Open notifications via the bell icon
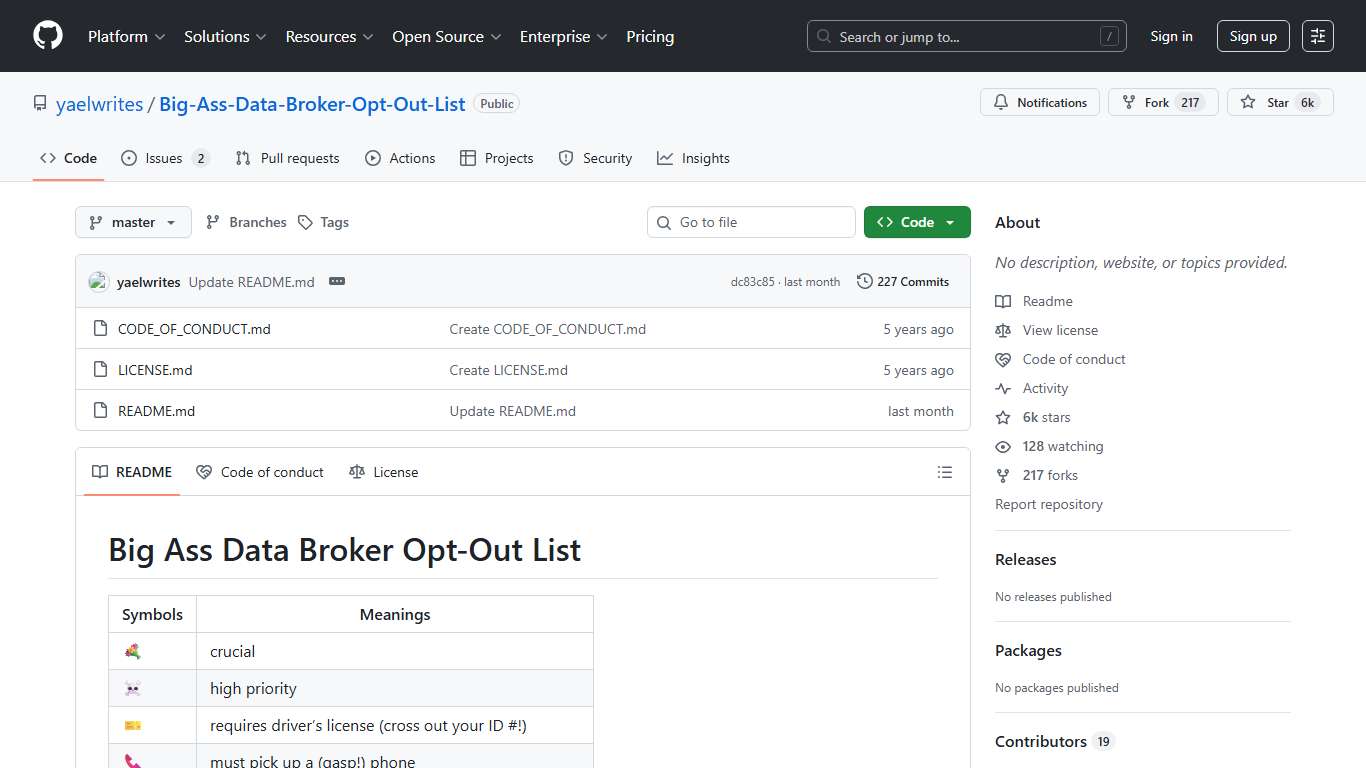The width and height of the screenshot is (1366, 768). (1001, 102)
